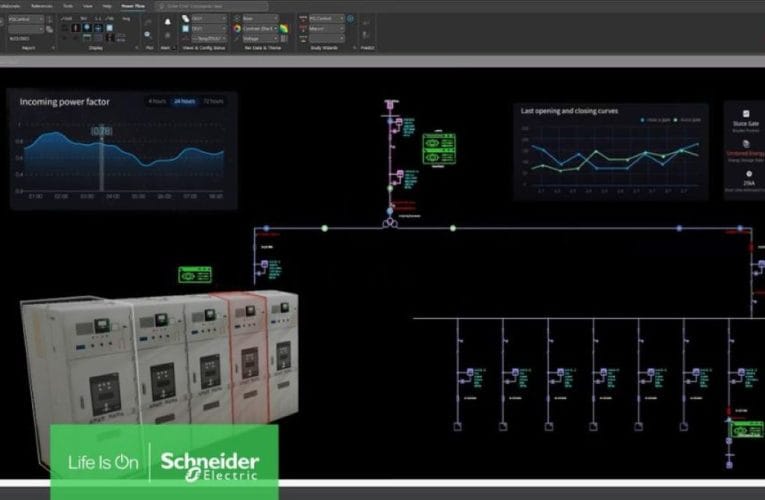Toggle green series legend in closing curves chart

tap(688, 120)
